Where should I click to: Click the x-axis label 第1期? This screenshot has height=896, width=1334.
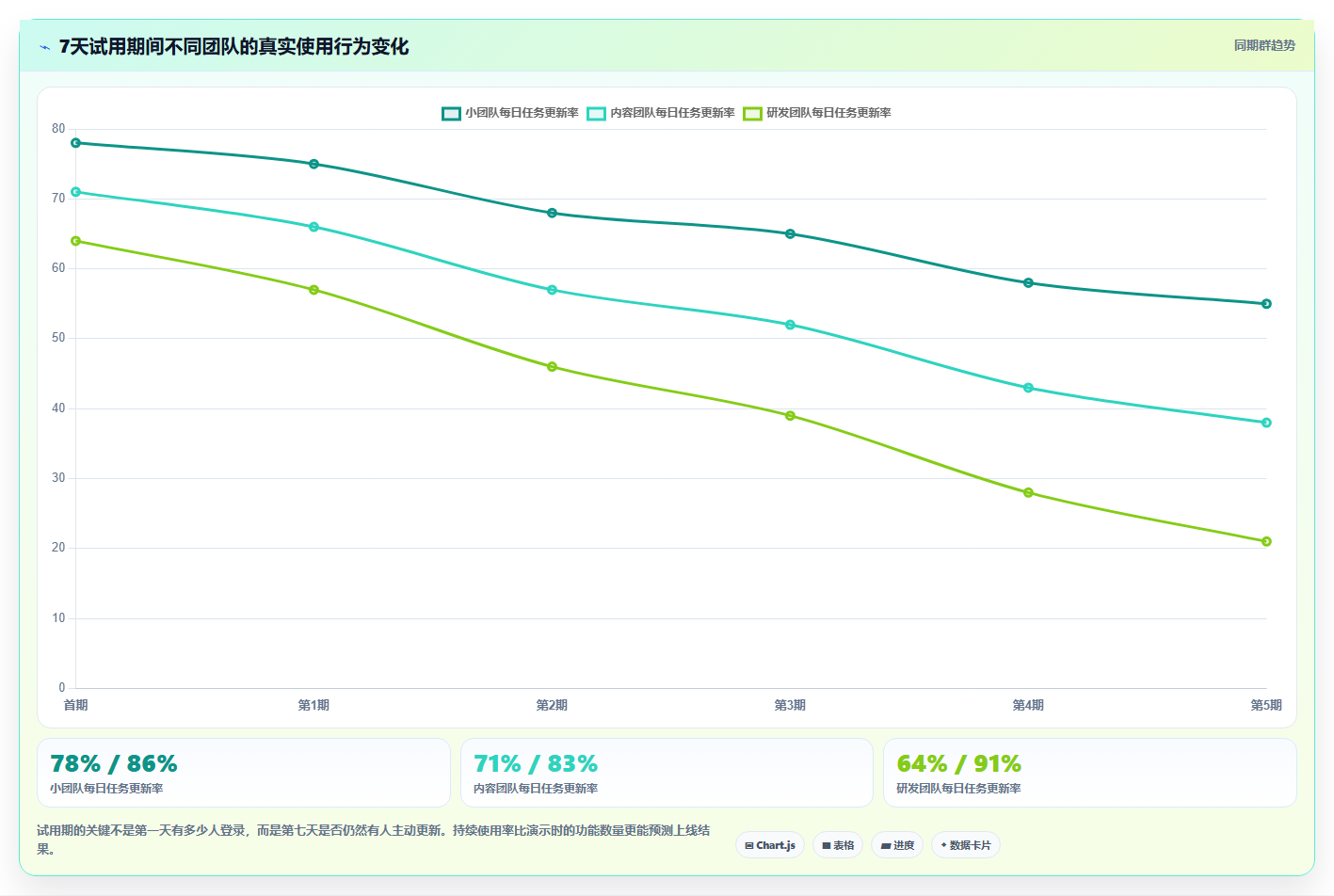coord(313,705)
